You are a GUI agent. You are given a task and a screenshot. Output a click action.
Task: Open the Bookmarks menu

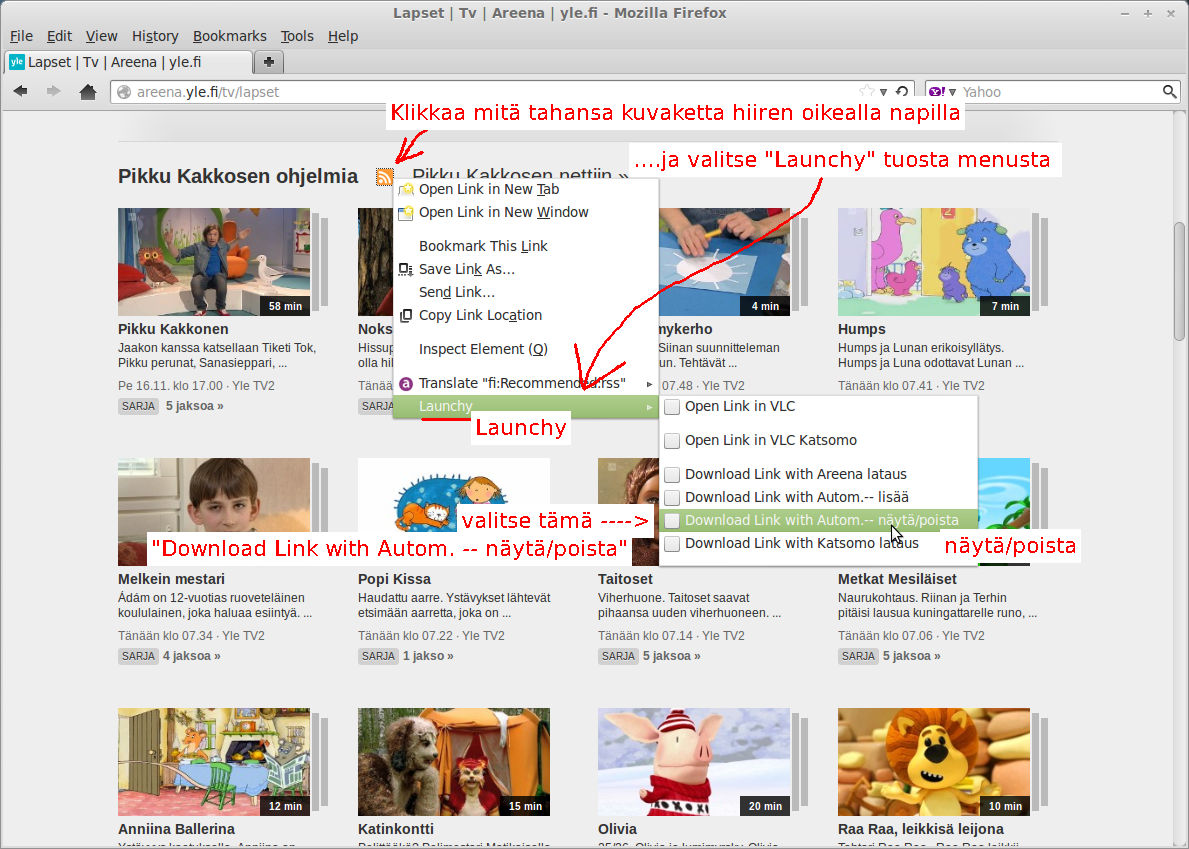point(229,36)
